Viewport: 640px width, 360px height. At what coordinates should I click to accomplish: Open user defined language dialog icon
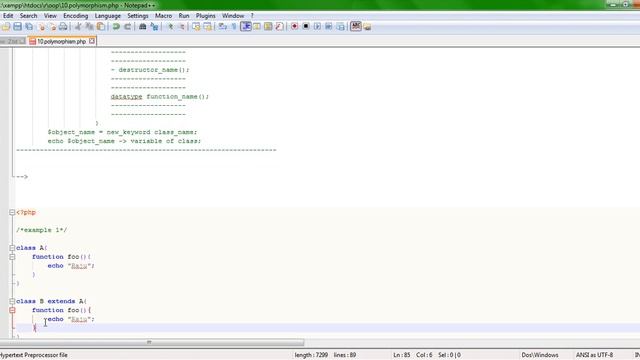click(257, 27)
